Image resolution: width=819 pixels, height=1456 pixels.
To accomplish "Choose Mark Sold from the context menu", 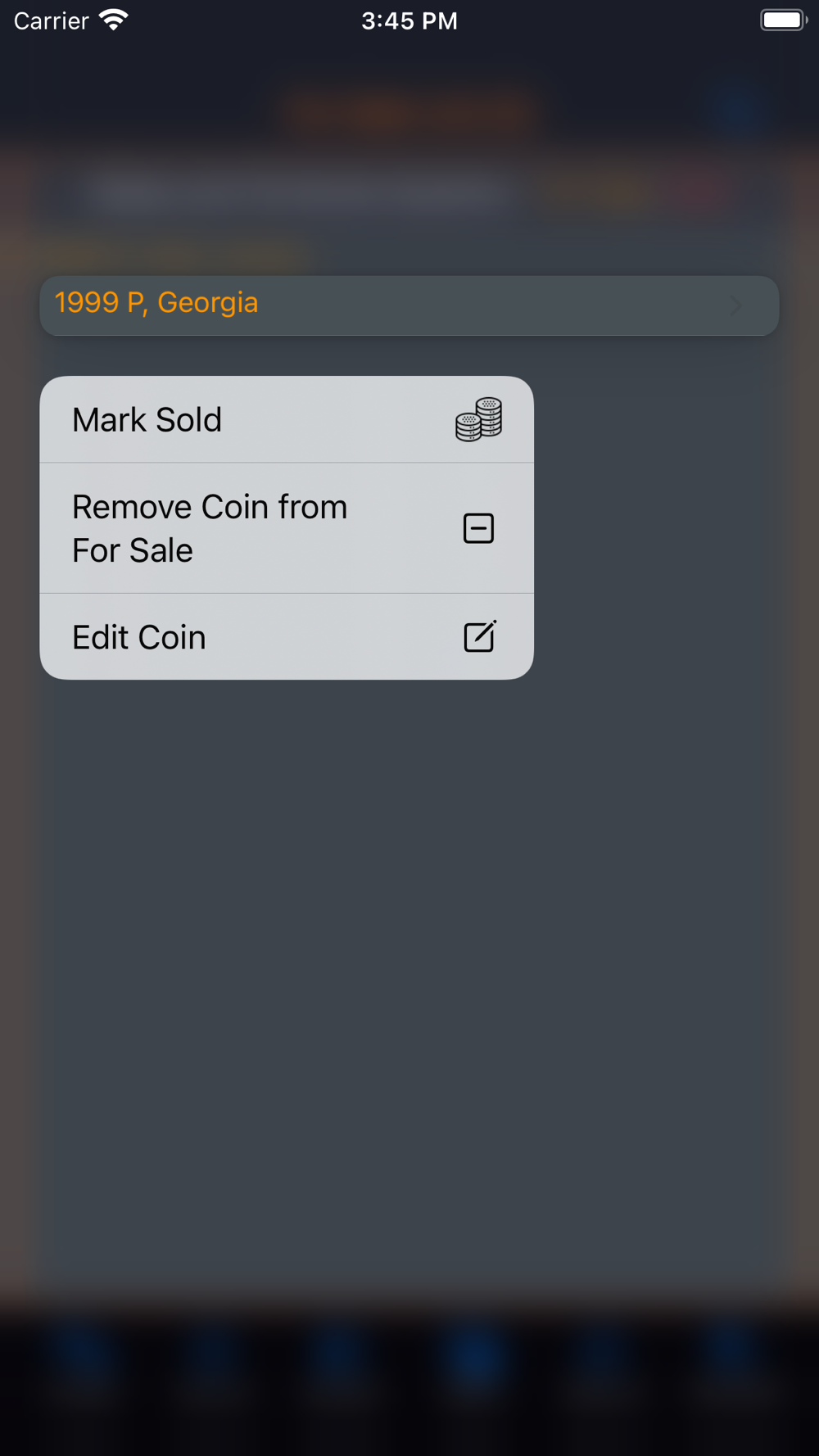I will pyautogui.click(x=287, y=419).
